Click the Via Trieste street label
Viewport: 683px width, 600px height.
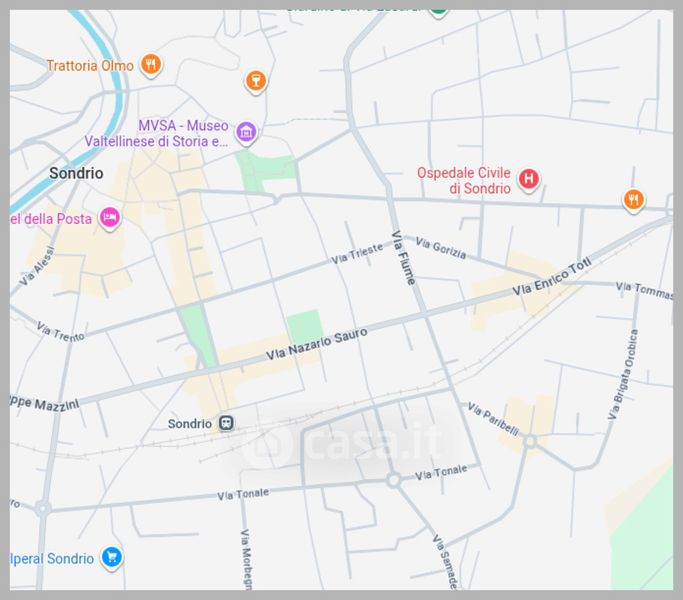tap(357, 254)
